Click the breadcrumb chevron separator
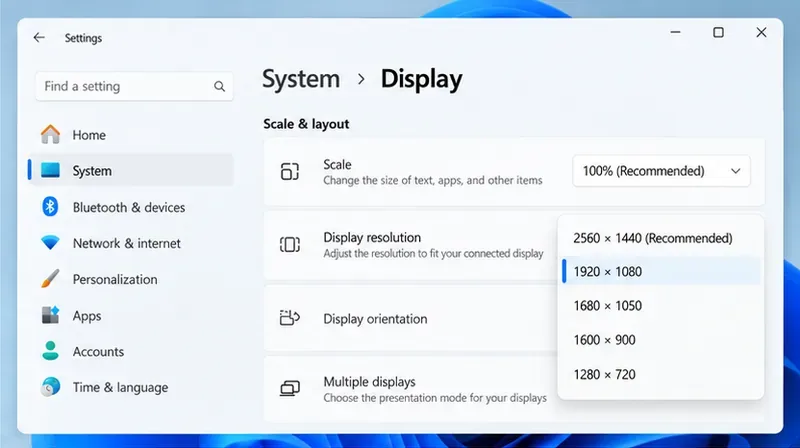The width and height of the screenshot is (800, 448). click(361, 79)
